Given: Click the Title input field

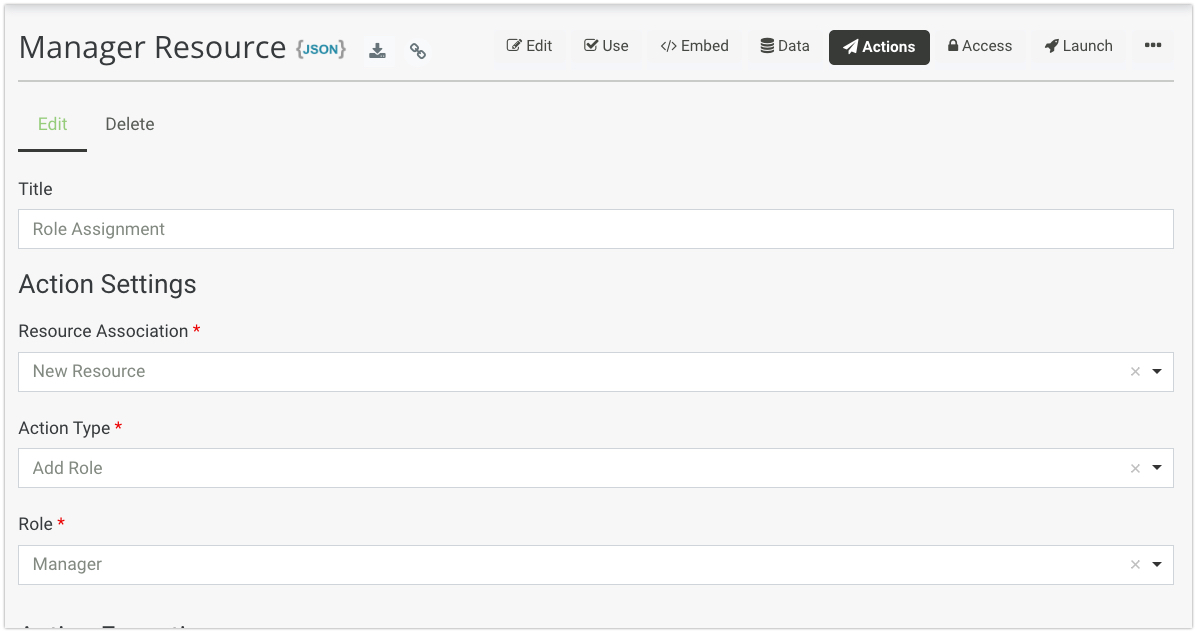Looking at the screenshot, I should [x=595, y=229].
